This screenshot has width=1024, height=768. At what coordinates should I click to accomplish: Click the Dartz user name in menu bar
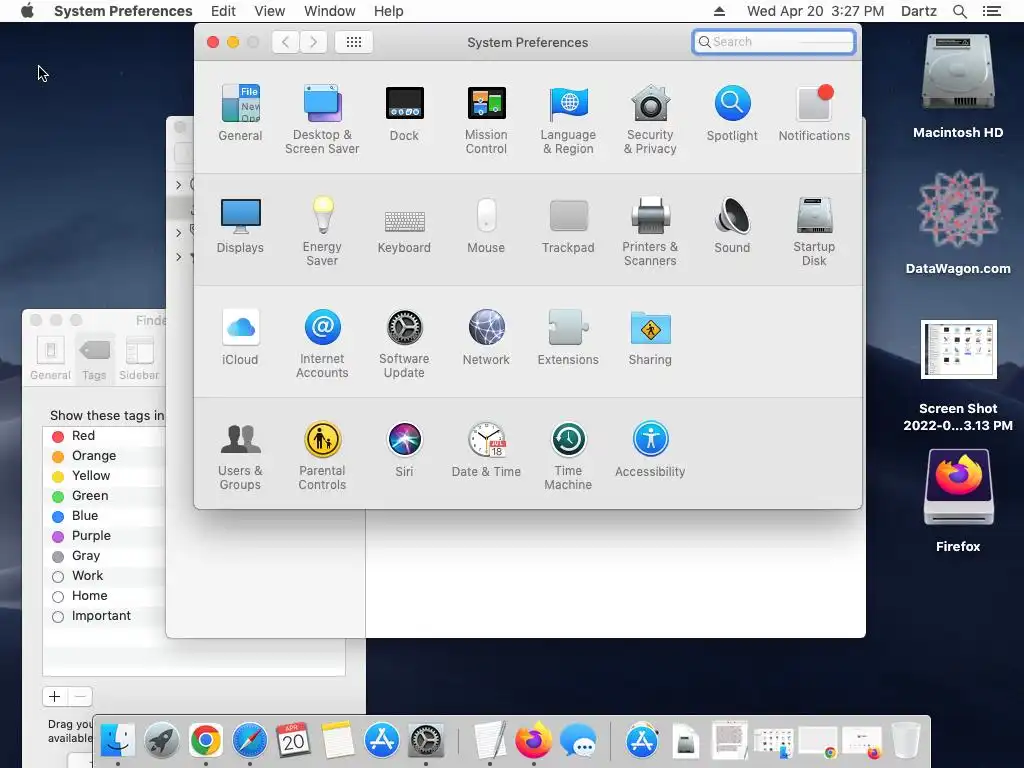click(918, 11)
